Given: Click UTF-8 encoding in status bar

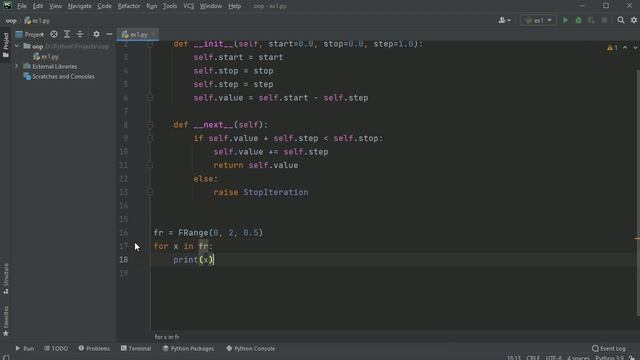Looking at the screenshot, I should [x=553, y=358].
